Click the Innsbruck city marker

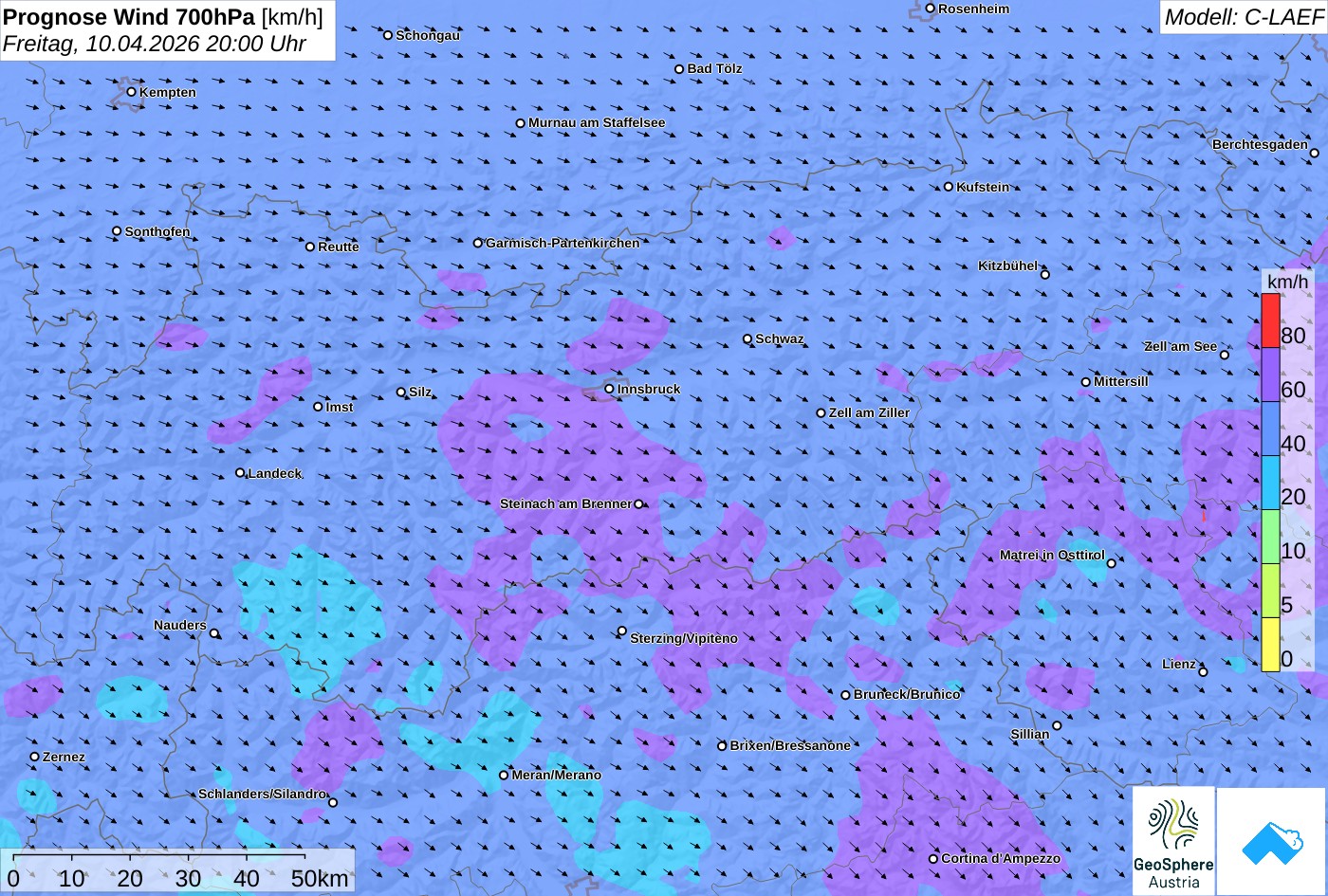[x=610, y=389]
